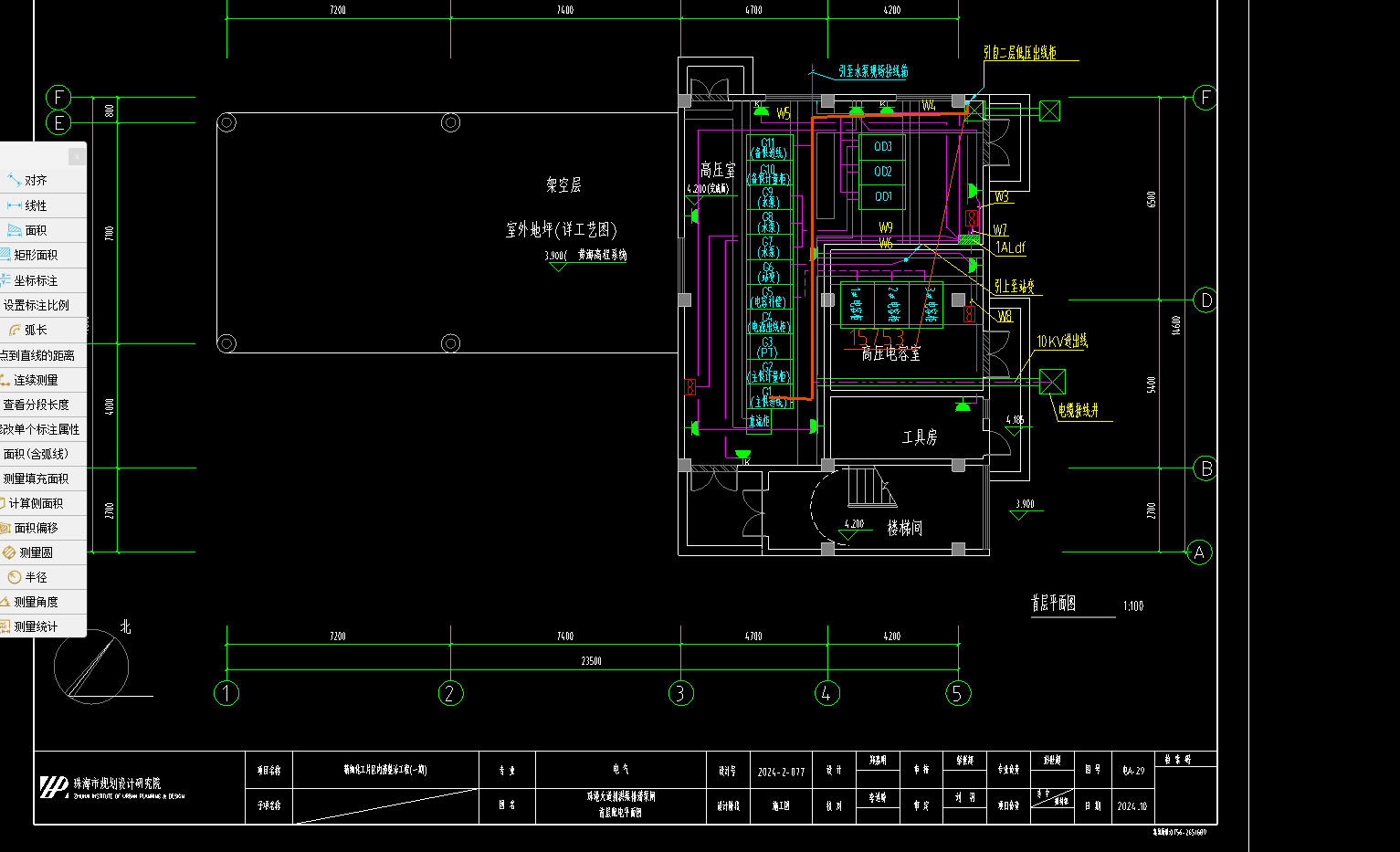Click the 架空层 text label
This screenshot has height=852, width=1400.
pos(563,184)
